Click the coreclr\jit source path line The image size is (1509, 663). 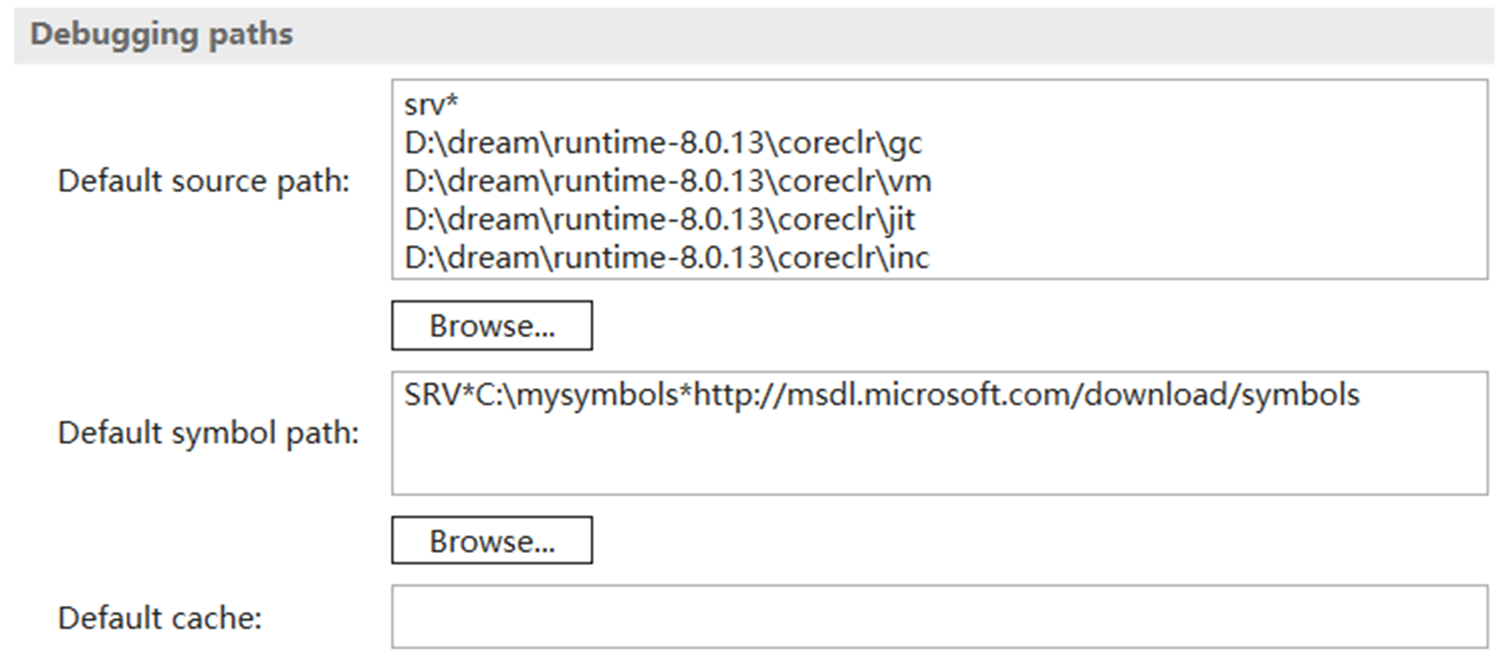[660, 219]
